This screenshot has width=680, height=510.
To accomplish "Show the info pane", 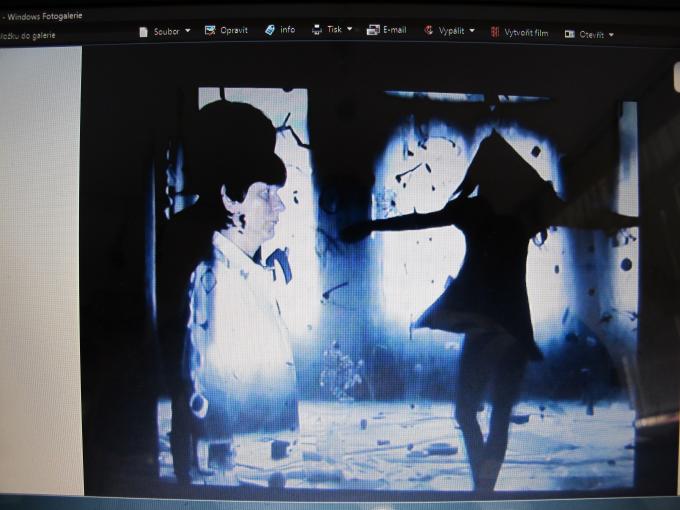I will tap(288, 29).
